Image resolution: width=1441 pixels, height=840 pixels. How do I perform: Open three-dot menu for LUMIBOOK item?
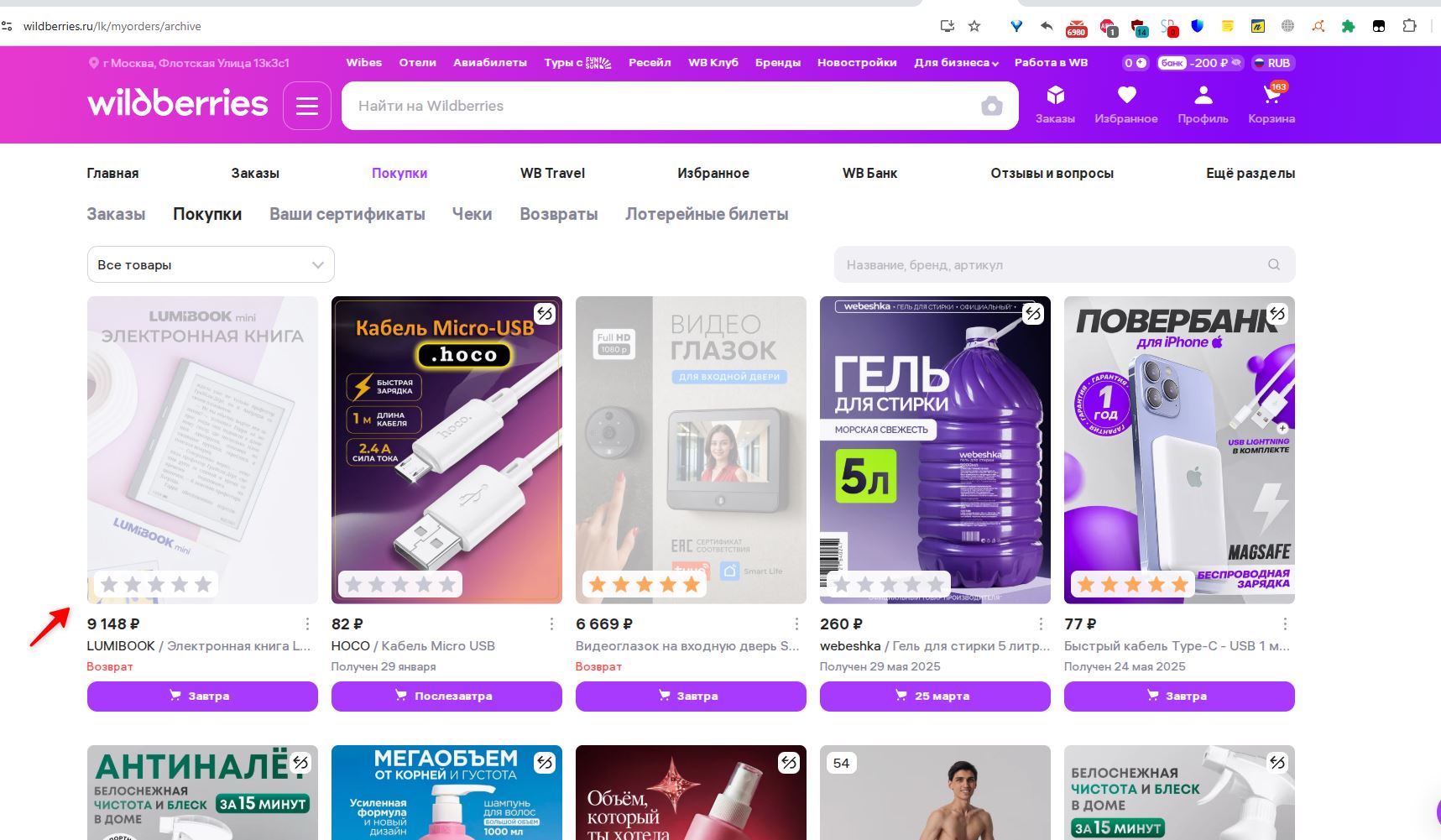pos(307,623)
